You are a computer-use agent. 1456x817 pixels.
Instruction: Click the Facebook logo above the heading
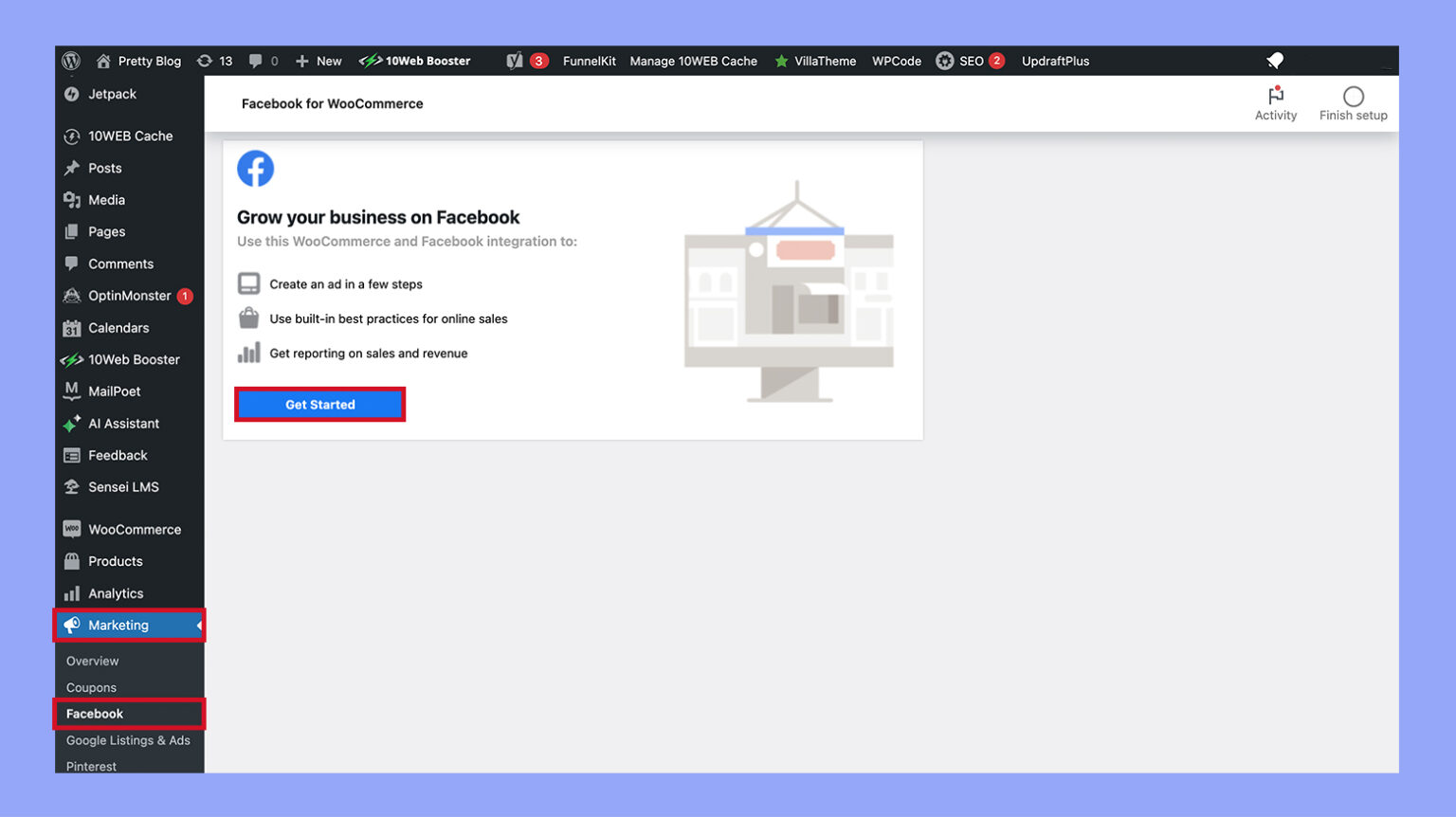click(x=255, y=168)
